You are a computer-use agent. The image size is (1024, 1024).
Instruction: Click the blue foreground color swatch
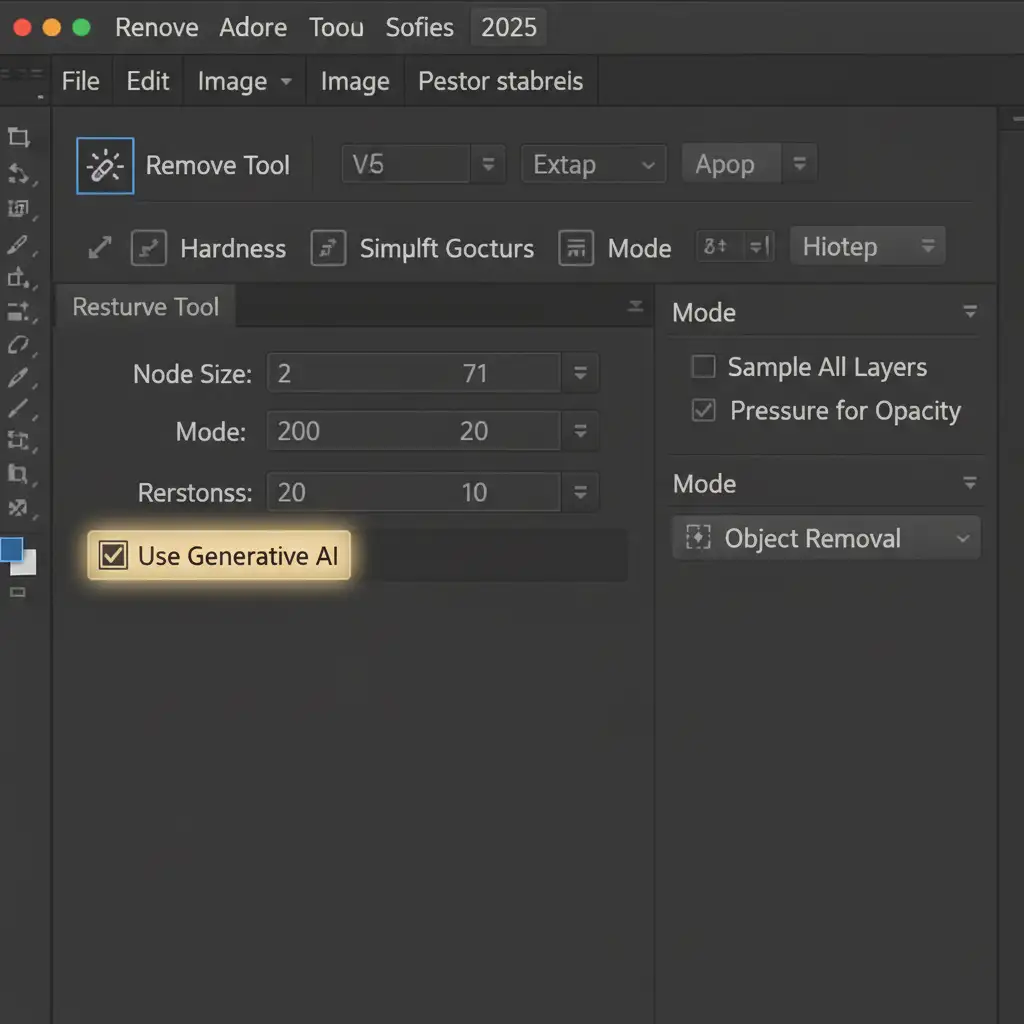12,549
